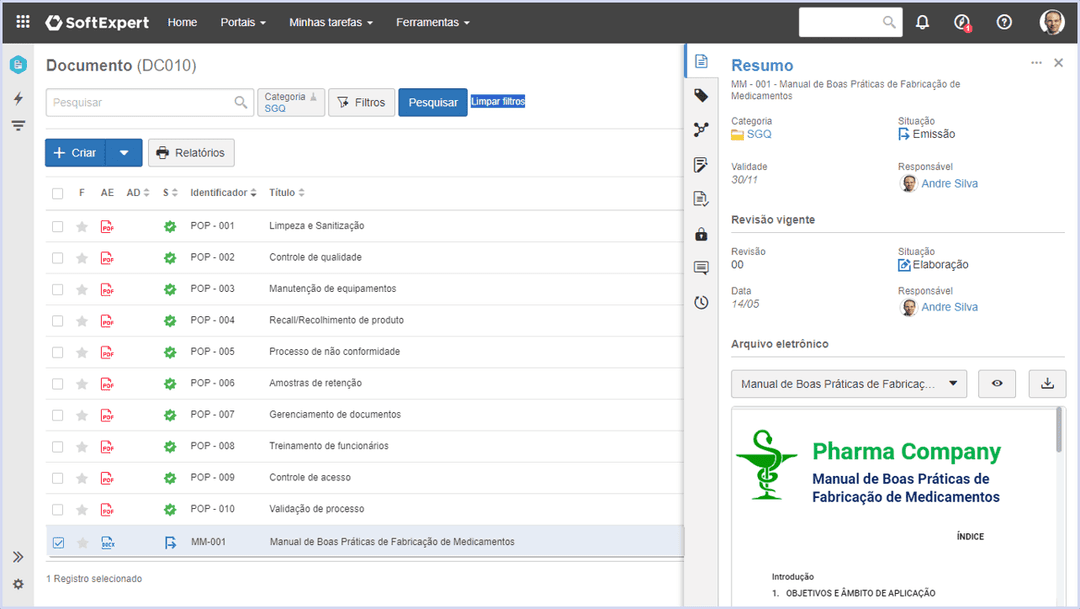Image resolution: width=1080 pixels, height=609 pixels.
Task: Click the blue Pesquisar button
Action: coord(433,103)
